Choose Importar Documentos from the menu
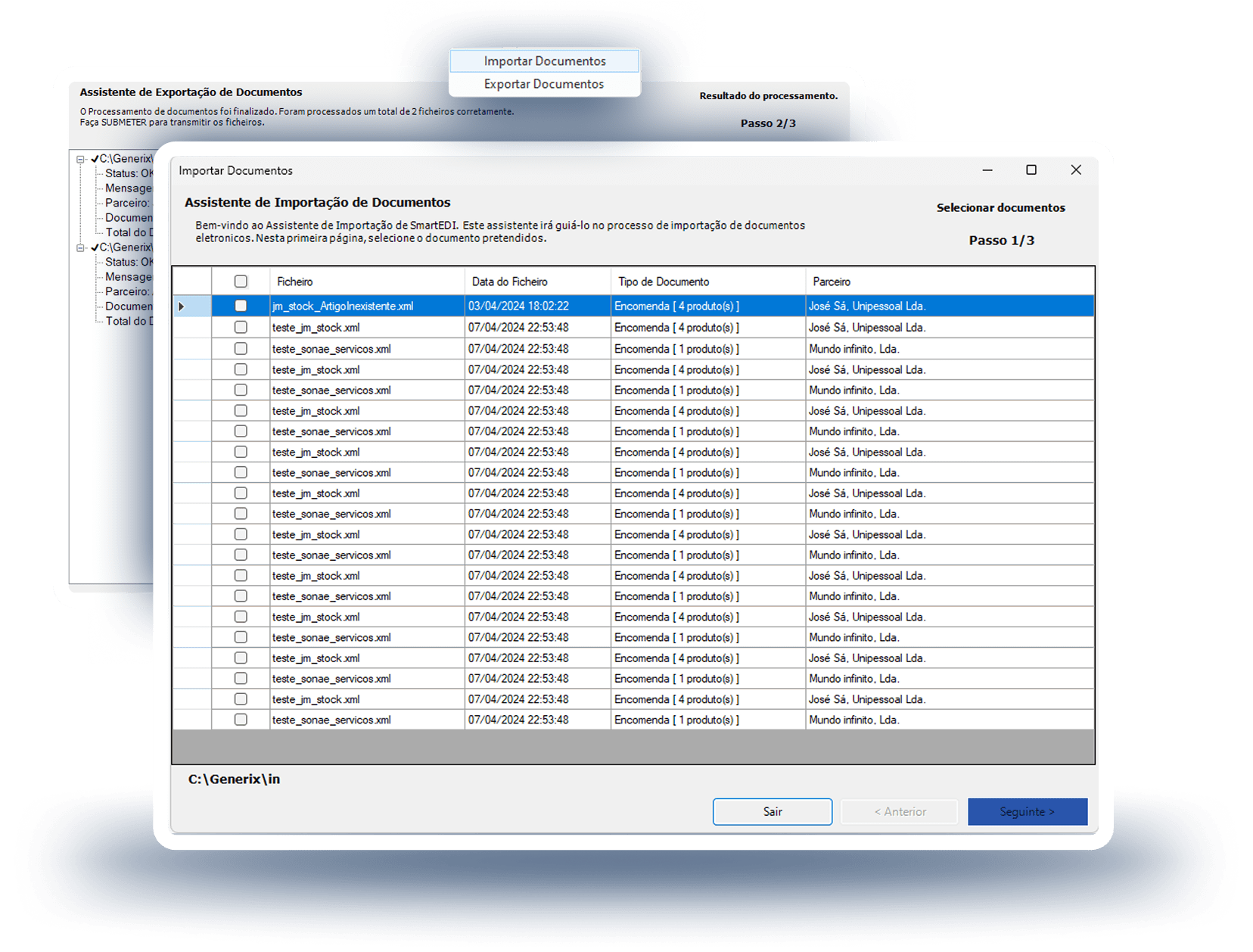 (544, 61)
